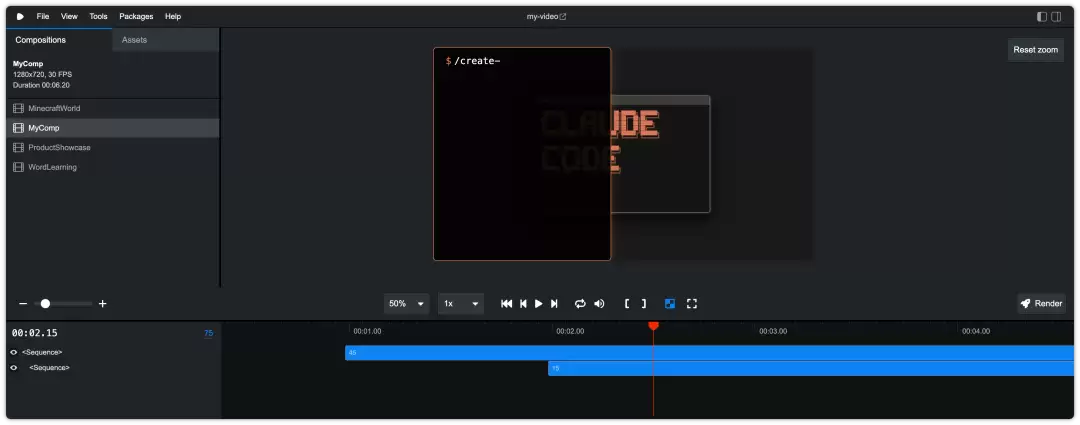Click the Render button

[1041, 304]
